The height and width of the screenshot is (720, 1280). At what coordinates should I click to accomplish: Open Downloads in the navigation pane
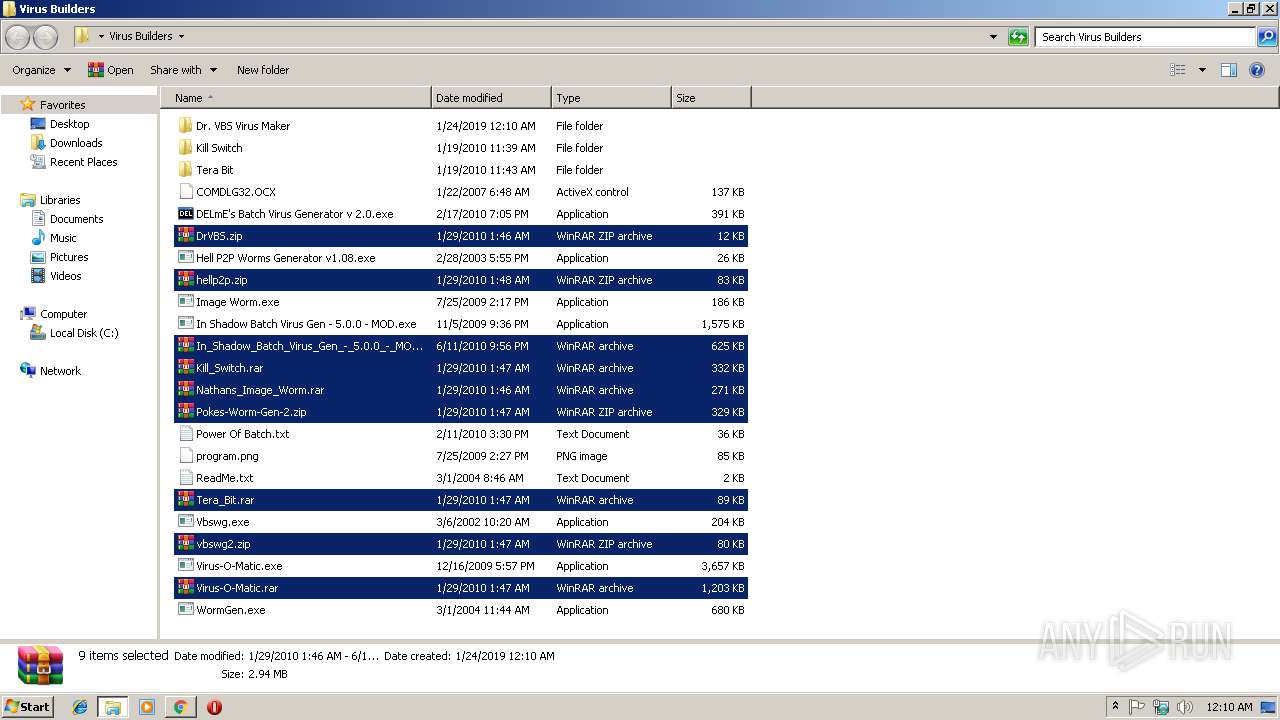76,143
